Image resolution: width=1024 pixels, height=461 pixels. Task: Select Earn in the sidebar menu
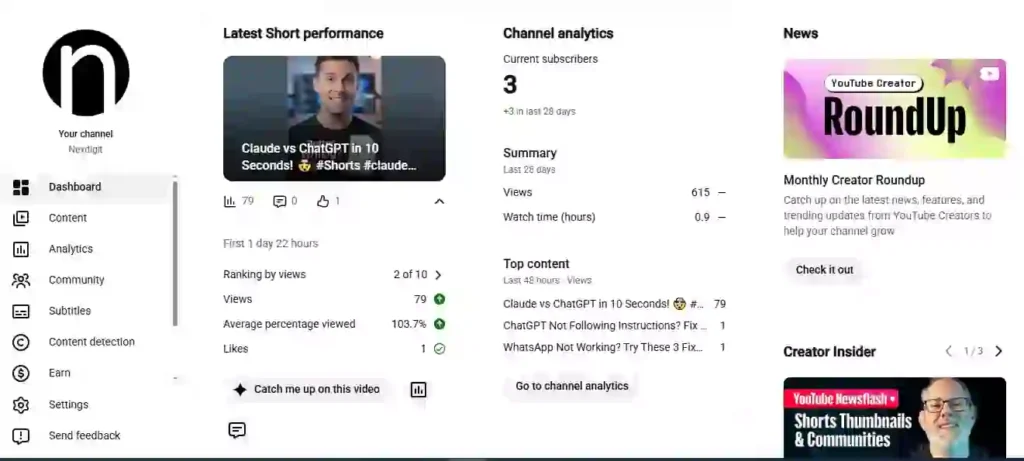coord(88,374)
